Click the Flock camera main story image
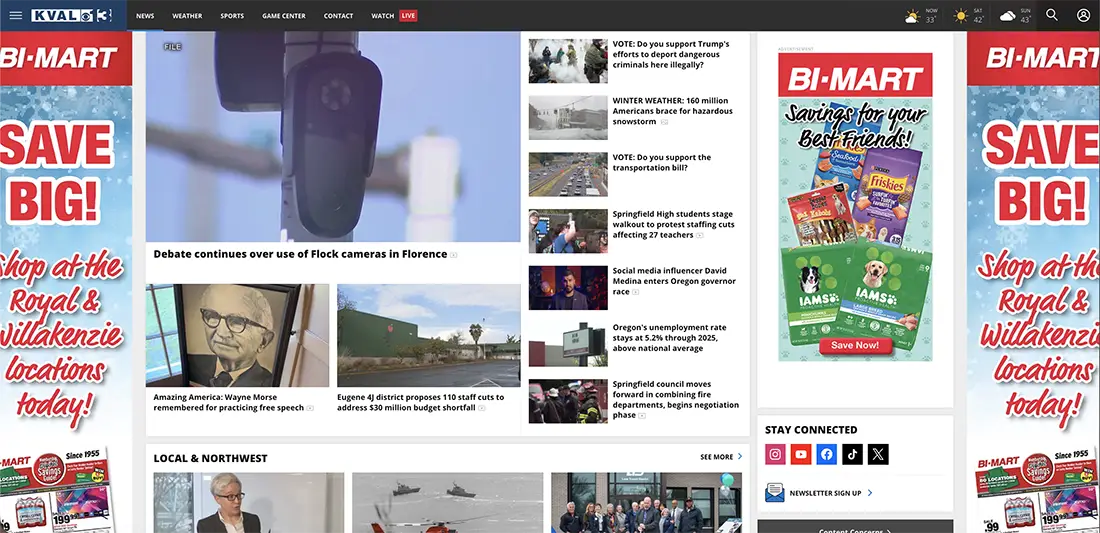Image resolution: width=1100 pixels, height=533 pixels. 333,137
